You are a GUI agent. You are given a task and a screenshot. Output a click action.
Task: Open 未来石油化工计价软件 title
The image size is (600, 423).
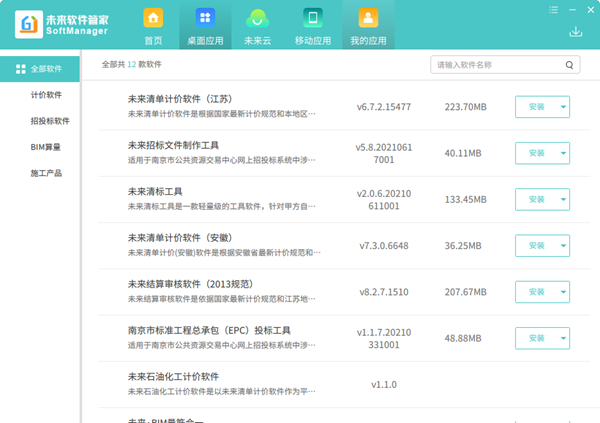pos(173,377)
